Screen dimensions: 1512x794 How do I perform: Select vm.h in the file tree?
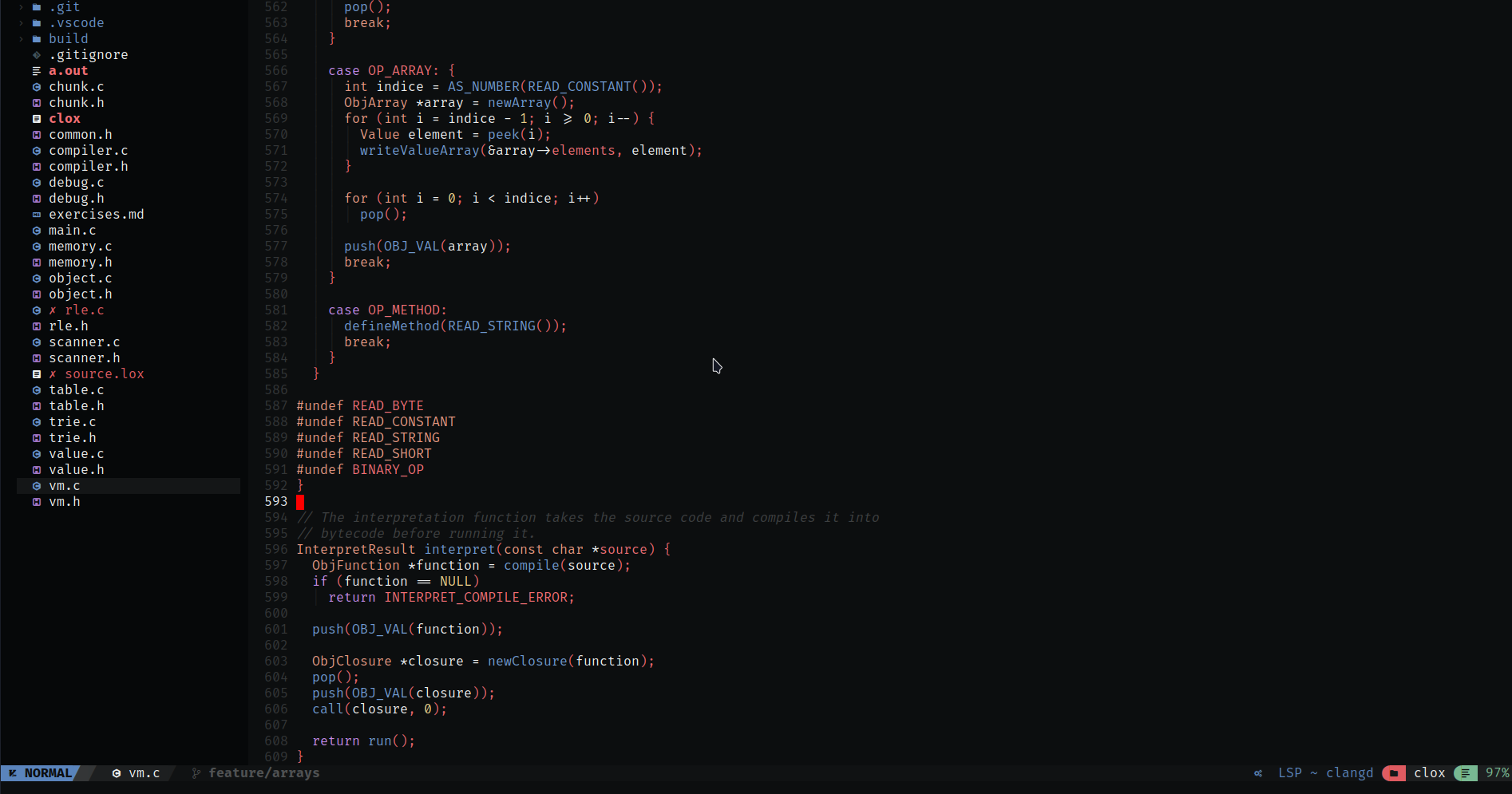tap(64, 502)
